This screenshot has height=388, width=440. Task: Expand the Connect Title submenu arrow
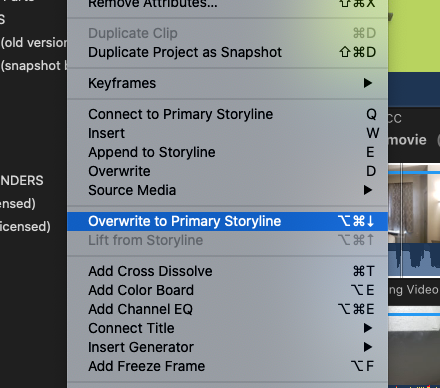[x=368, y=328]
